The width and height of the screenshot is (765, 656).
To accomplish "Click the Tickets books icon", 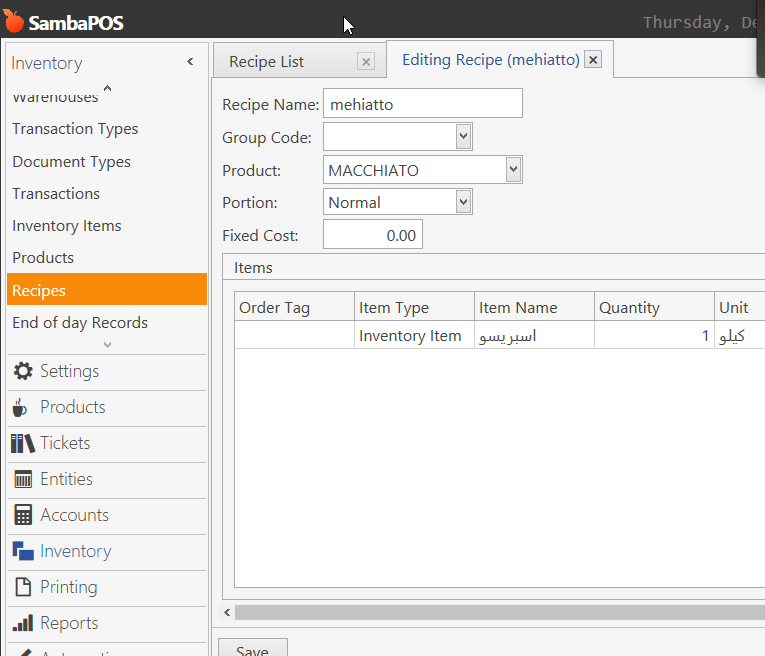I will click(x=22, y=443).
